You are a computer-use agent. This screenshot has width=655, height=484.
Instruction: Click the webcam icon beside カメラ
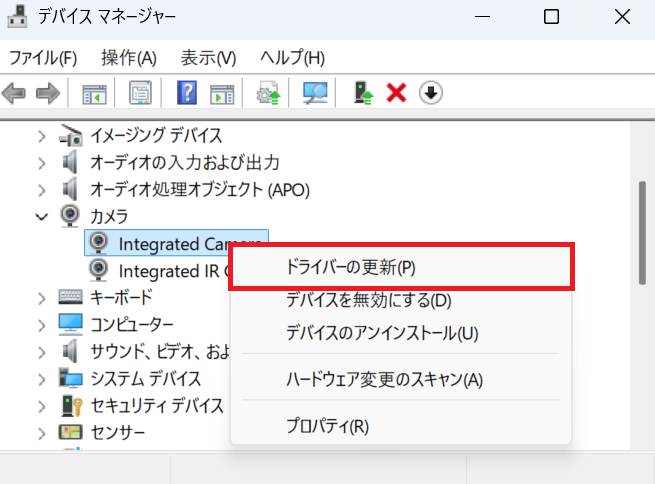pos(70,216)
